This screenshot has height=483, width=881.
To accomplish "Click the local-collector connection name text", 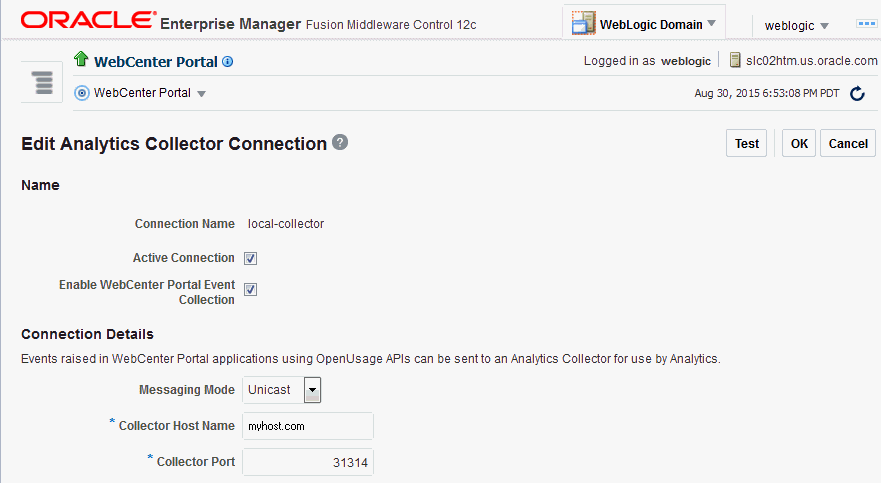I will tap(286, 224).
